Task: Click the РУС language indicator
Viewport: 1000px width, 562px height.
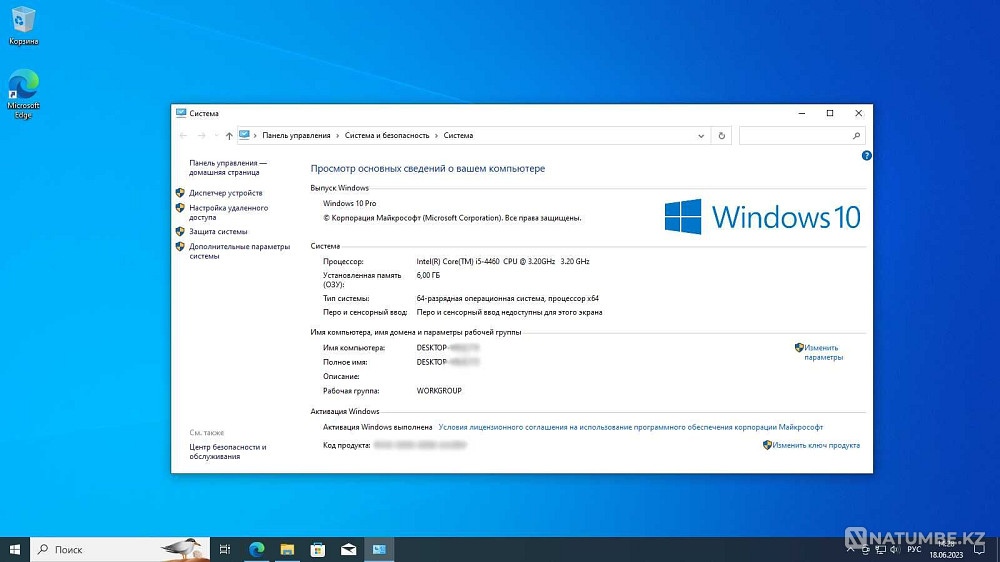Action: 914,549
